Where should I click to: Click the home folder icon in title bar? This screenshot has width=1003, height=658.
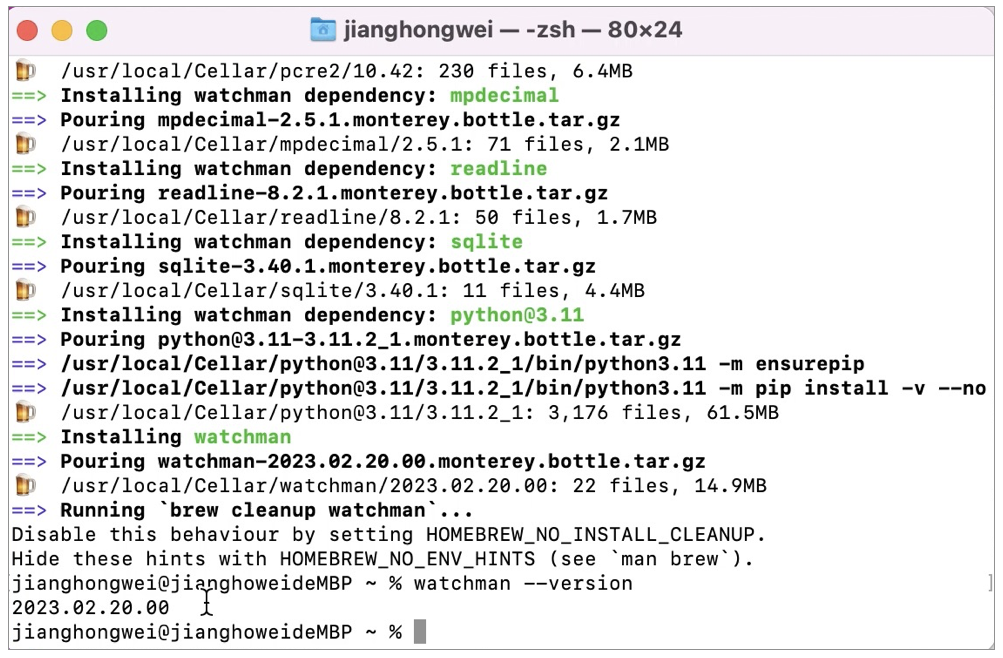click(323, 29)
